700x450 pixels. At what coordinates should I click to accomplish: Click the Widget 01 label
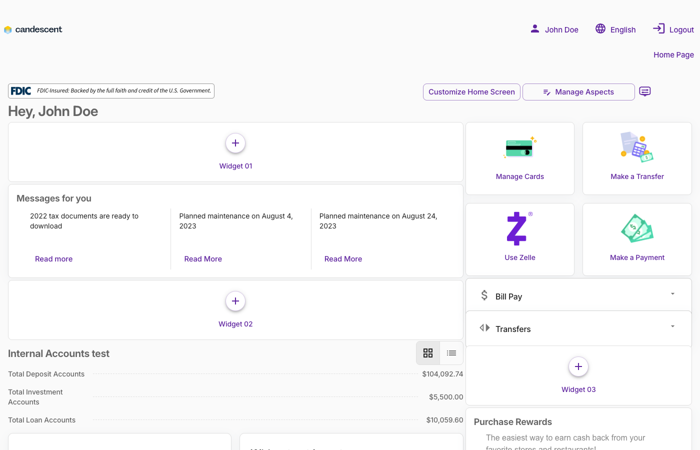(235, 166)
